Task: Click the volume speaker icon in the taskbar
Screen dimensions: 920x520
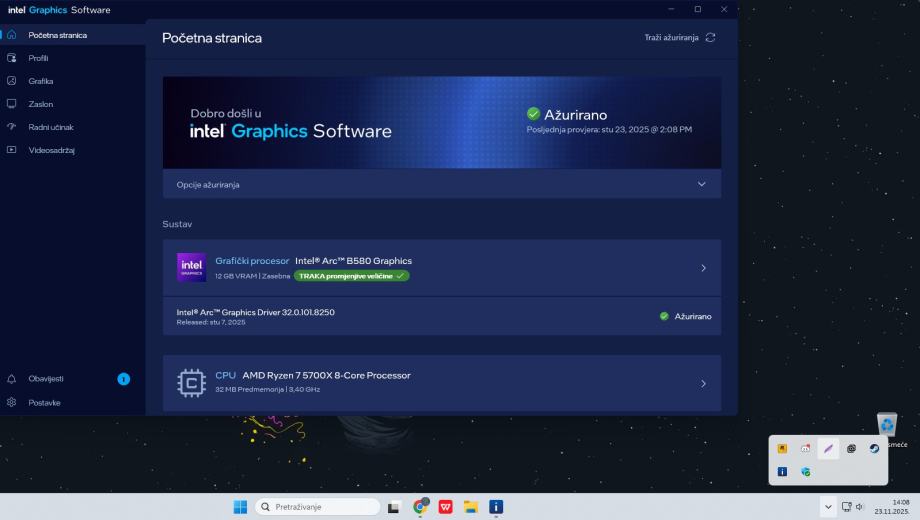Action: click(860, 507)
